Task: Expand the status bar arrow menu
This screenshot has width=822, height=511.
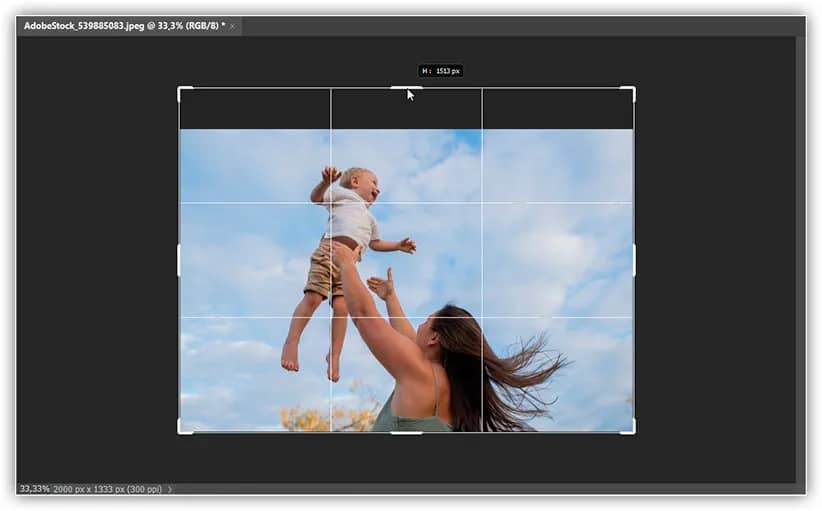Action: click(169, 489)
